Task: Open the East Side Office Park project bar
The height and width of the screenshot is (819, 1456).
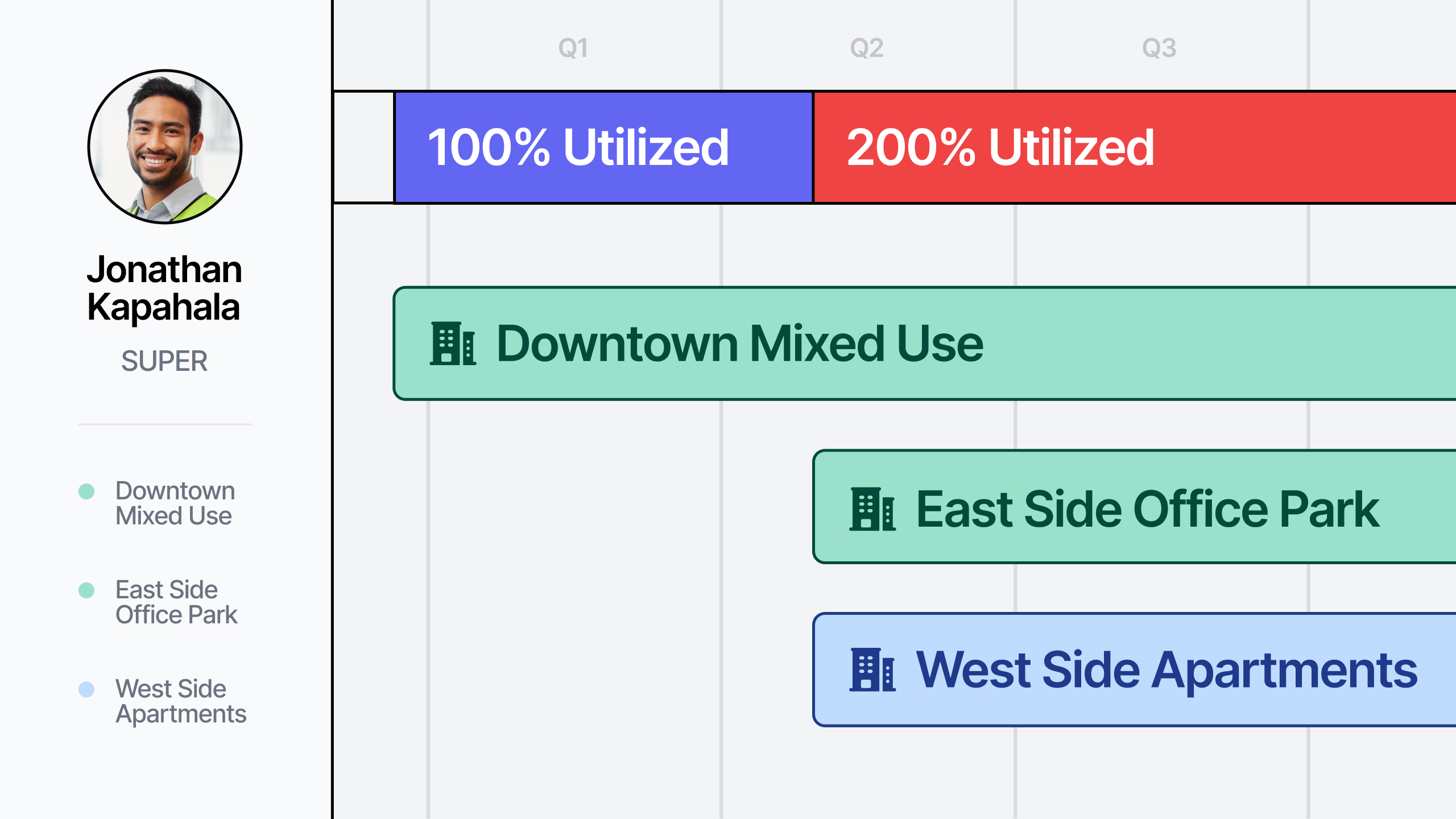Action: pyautogui.click(x=1135, y=507)
